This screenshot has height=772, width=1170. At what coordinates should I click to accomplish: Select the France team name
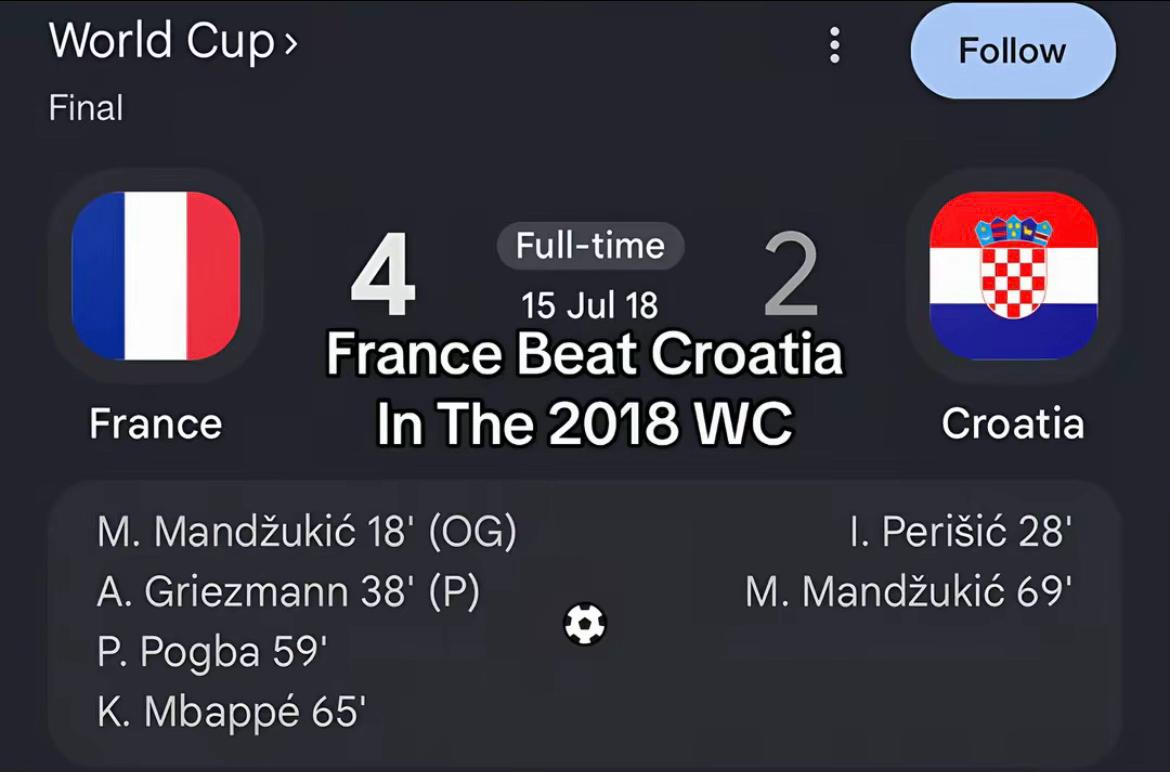[156, 424]
